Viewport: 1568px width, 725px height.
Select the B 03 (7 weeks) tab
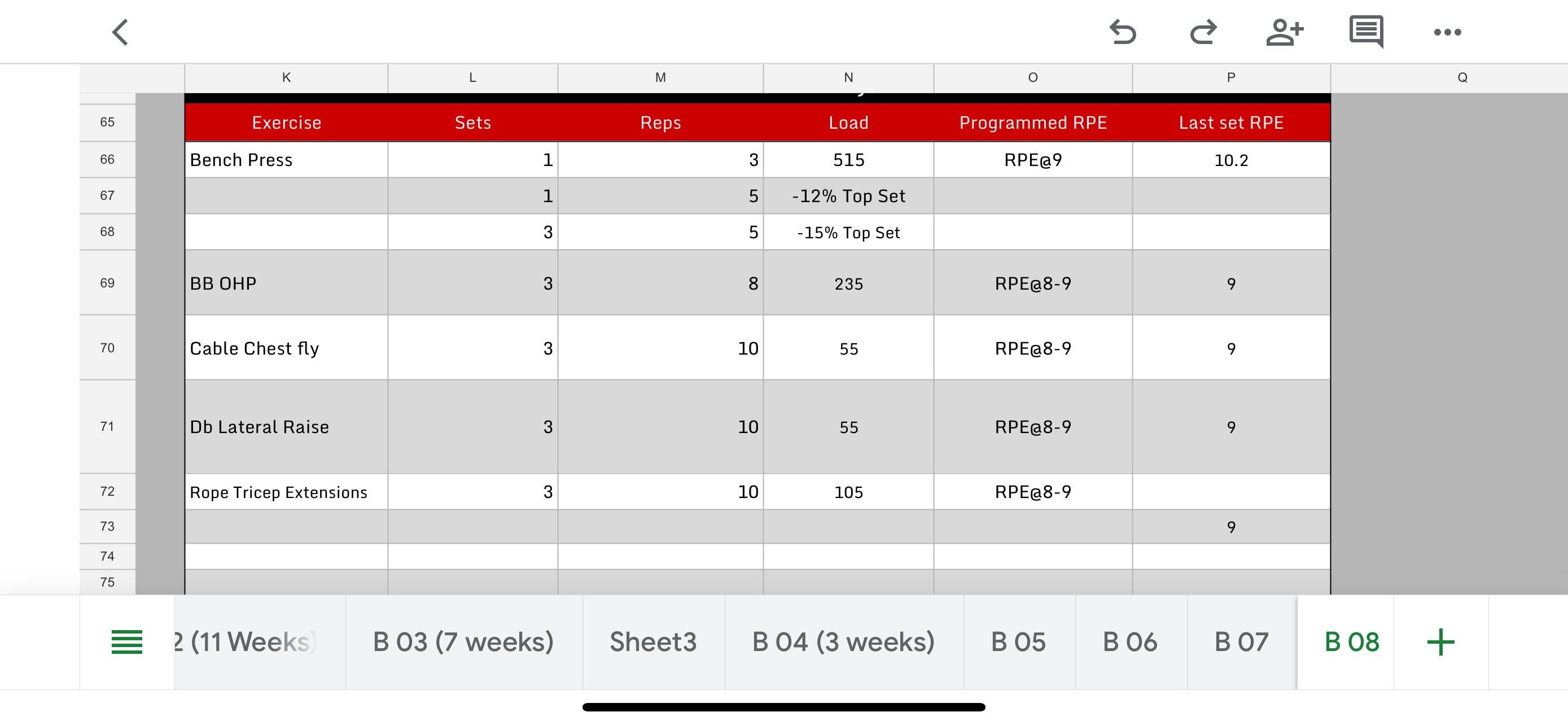pyautogui.click(x=463, y=641)
